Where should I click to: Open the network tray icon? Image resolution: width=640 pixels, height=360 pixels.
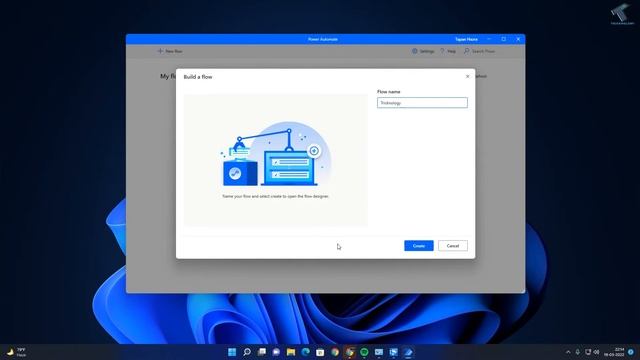point(588,352)
